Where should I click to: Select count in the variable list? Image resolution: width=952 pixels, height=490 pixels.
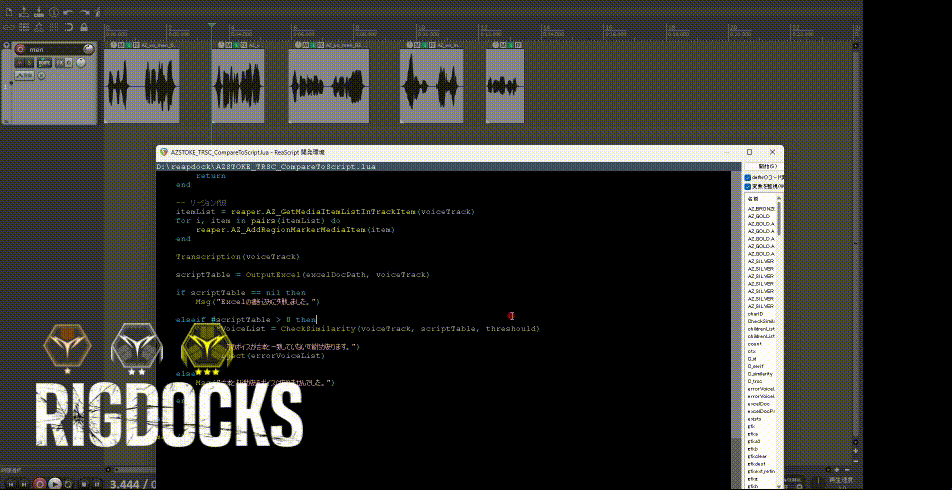(755, 344)
